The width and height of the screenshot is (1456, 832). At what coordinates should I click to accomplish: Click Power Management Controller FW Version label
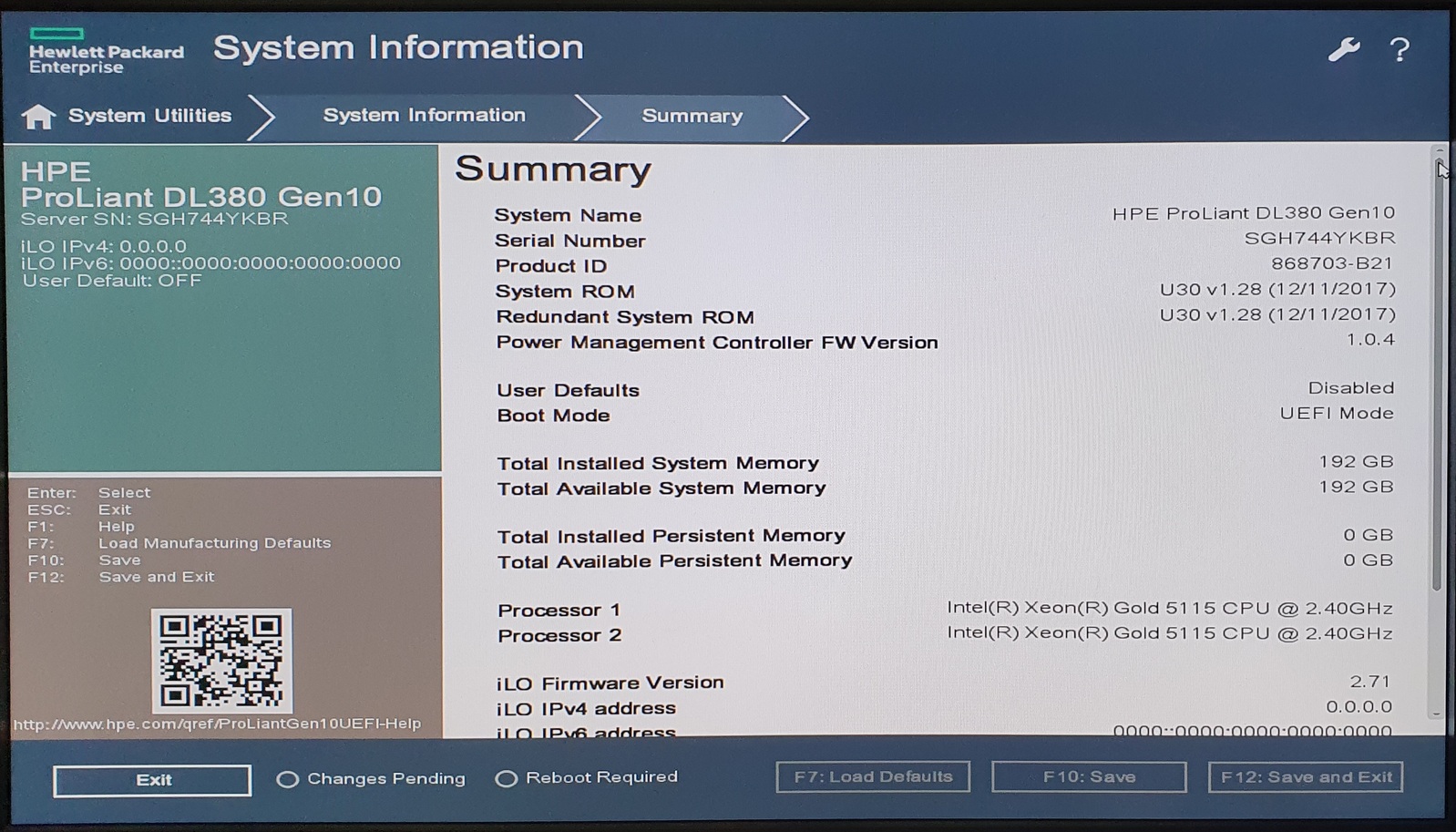pyautogui.click(x=717, y=343)
